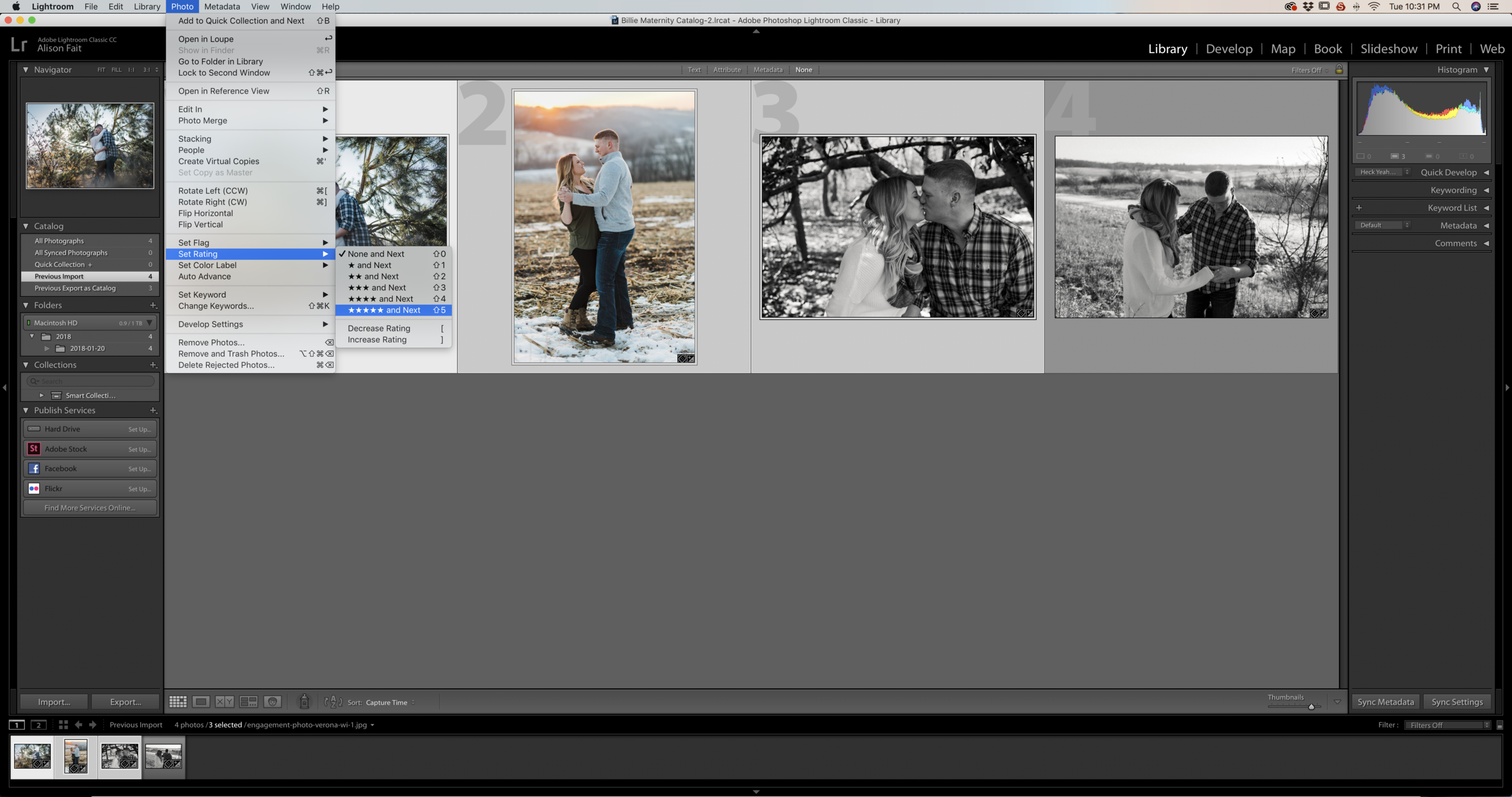This screenshot has height=797, width=1512.
Task: Open Set Color Label submenu
Action: pos(250,265)
